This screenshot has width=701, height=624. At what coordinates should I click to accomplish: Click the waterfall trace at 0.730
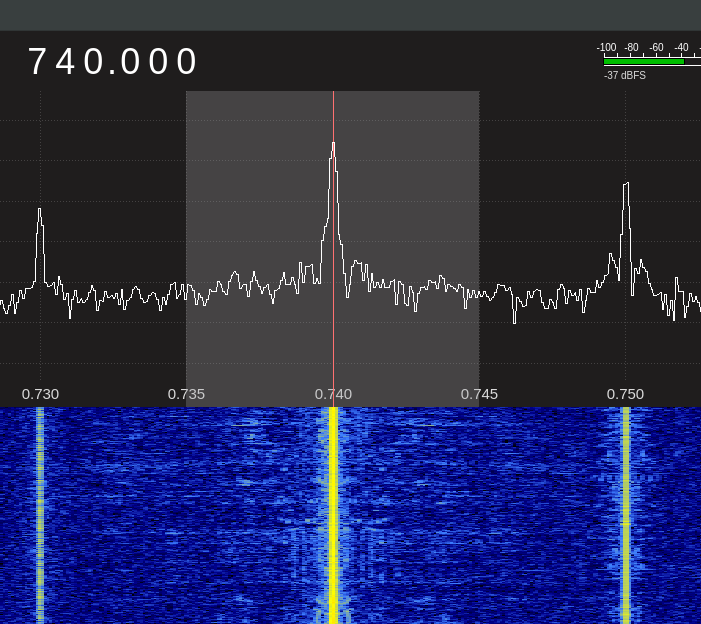pos(40,515)
